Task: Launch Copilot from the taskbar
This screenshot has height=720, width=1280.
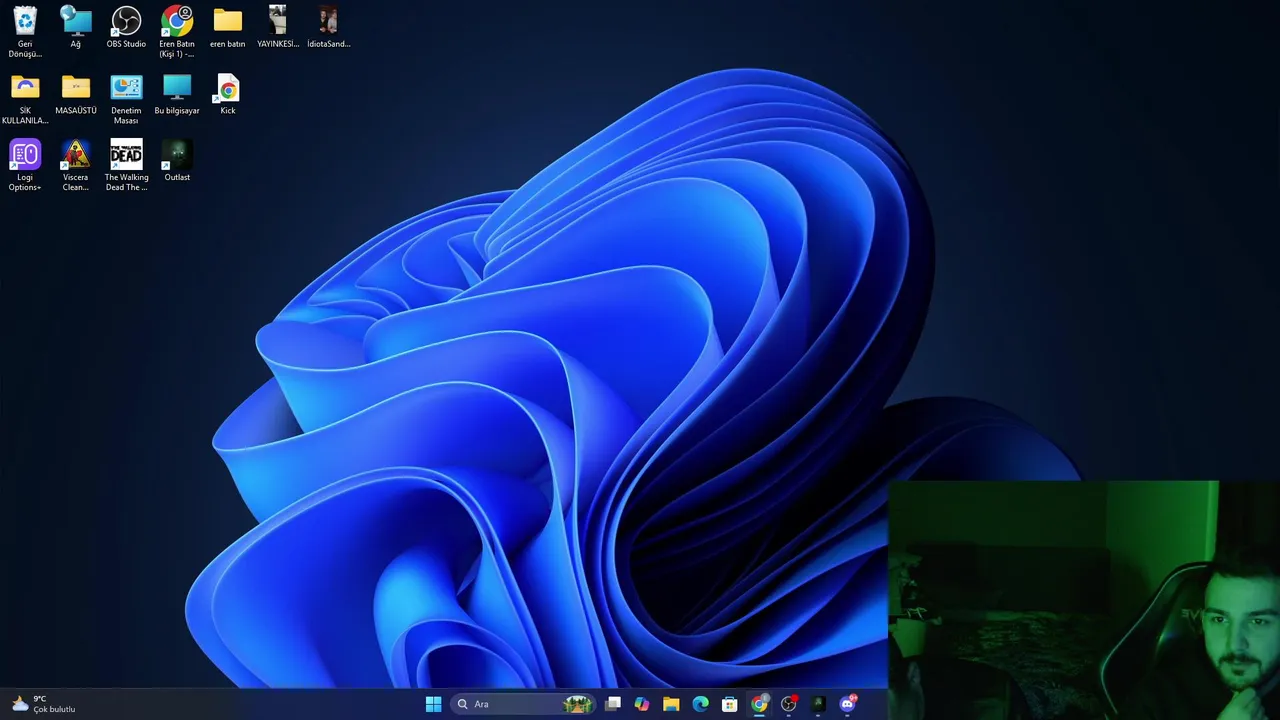Action: coord(642,704)
